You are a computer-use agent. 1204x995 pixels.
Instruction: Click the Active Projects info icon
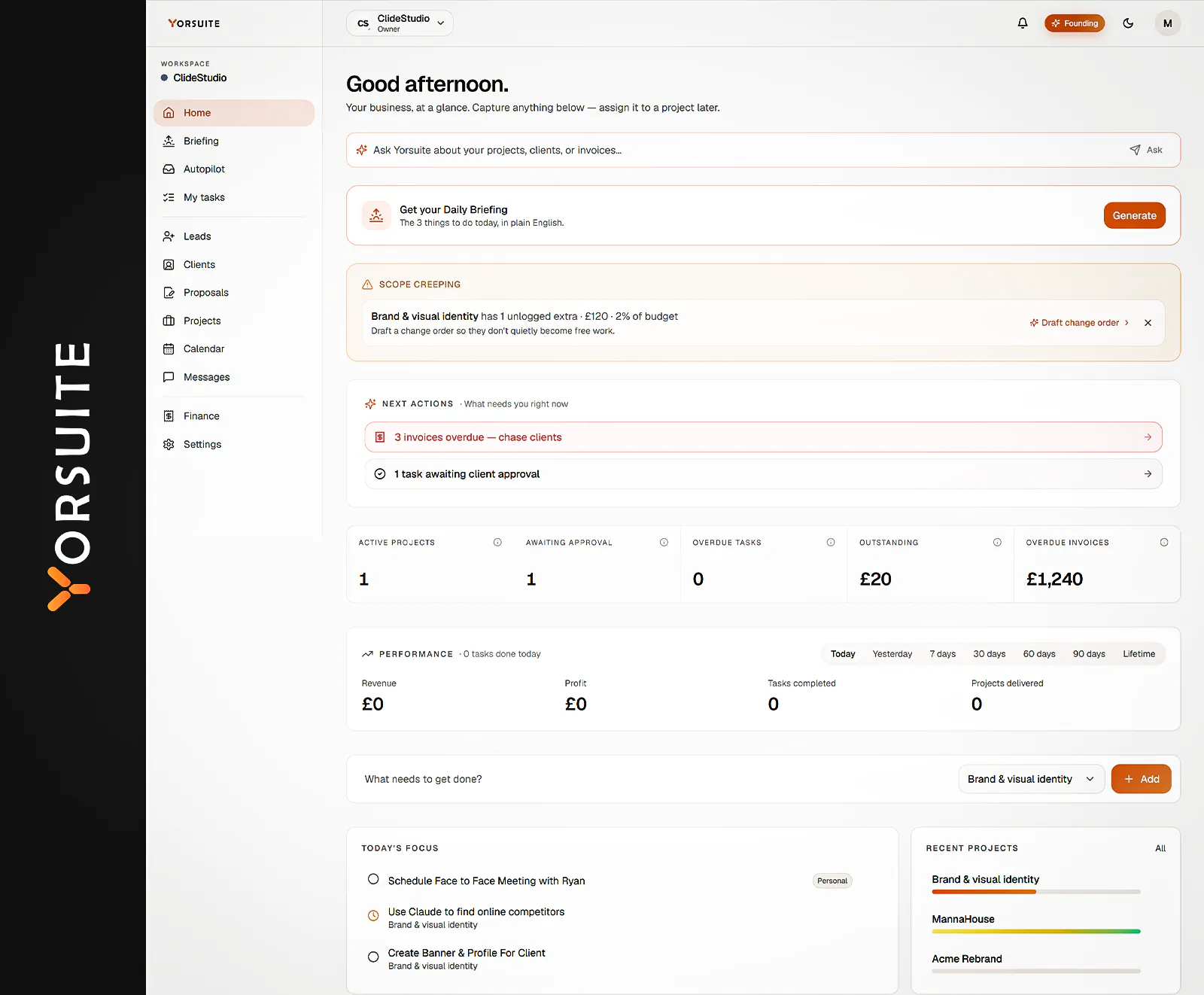tap(497, 542)
